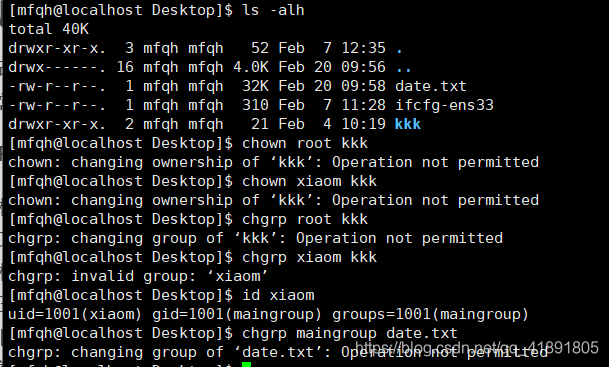Select the 'total 40K' line
The width and height of the screenshot is (609, 367).
coord(49,29)
